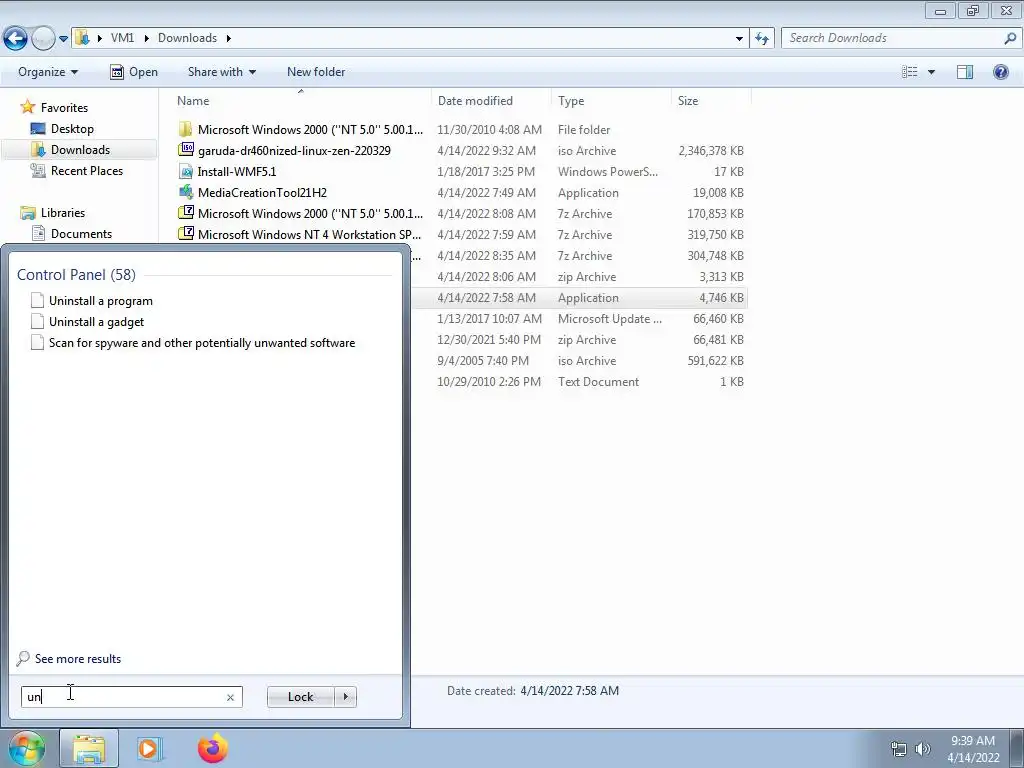Click the MediaCreationTool21H2 file name
Image resolution: width=1024 pixels, height=768 pixels.
[262, 193]
